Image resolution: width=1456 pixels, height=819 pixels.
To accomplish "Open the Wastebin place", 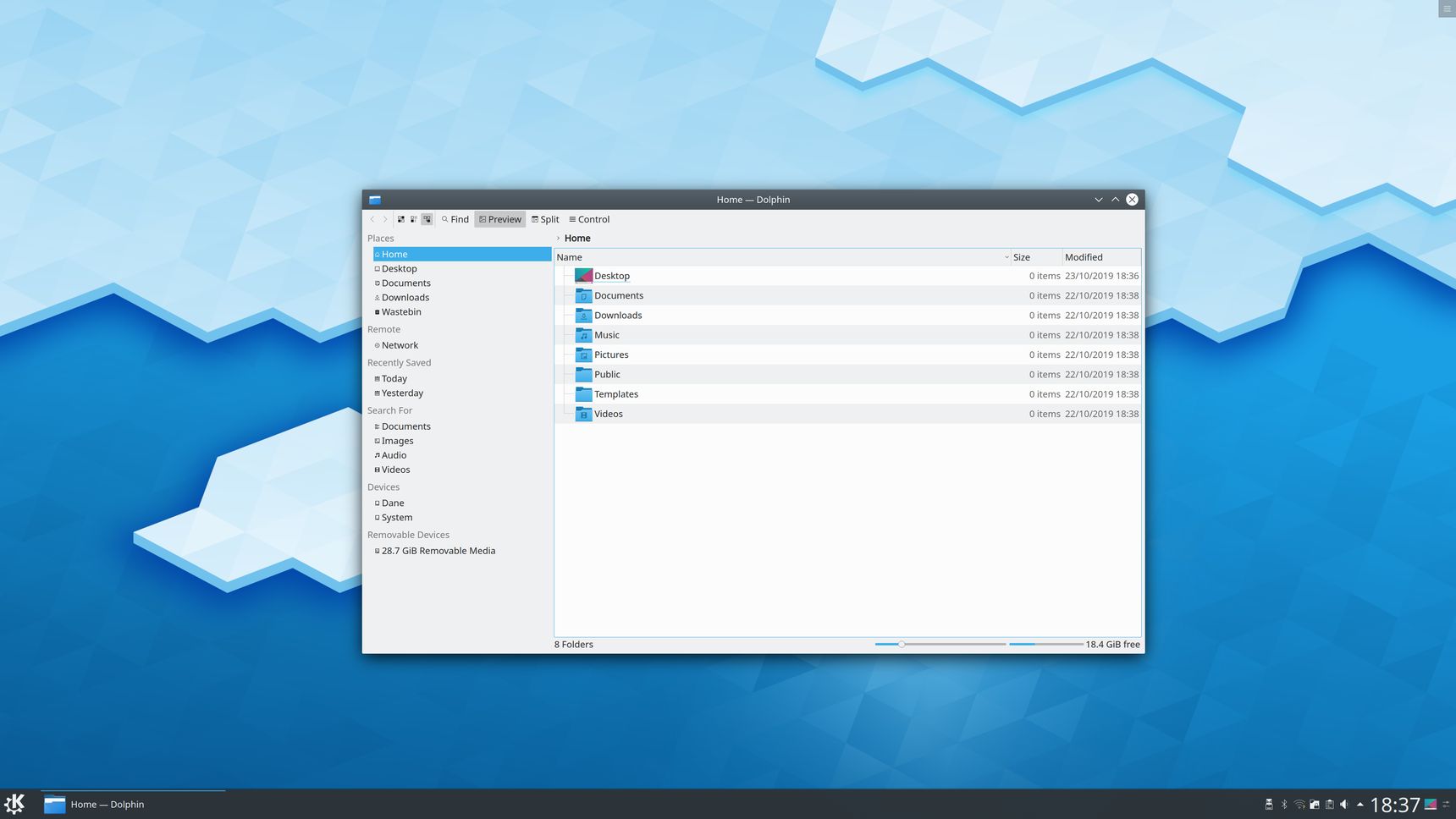I will click(462, 311).
